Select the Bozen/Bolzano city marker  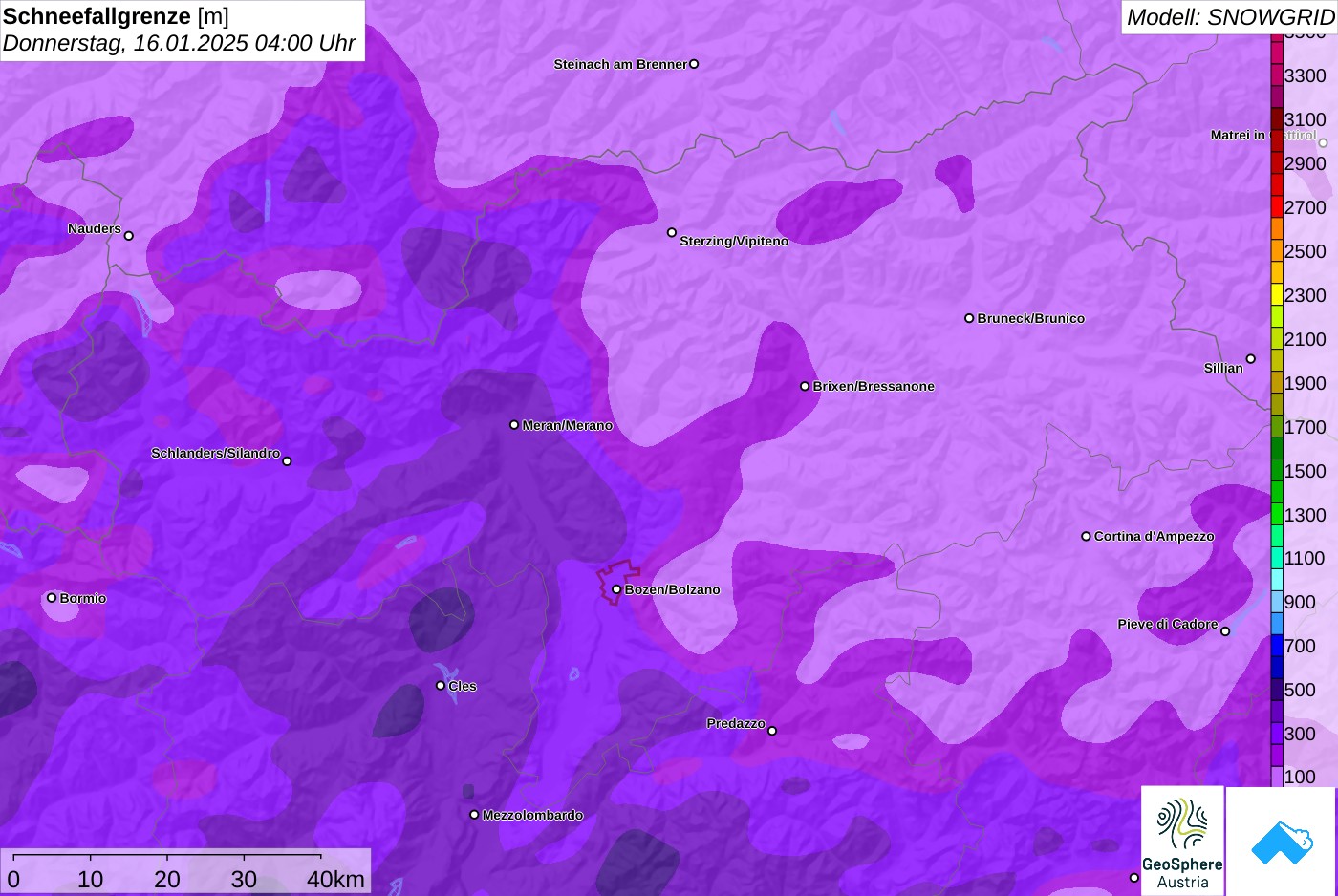tap(616, 589)
